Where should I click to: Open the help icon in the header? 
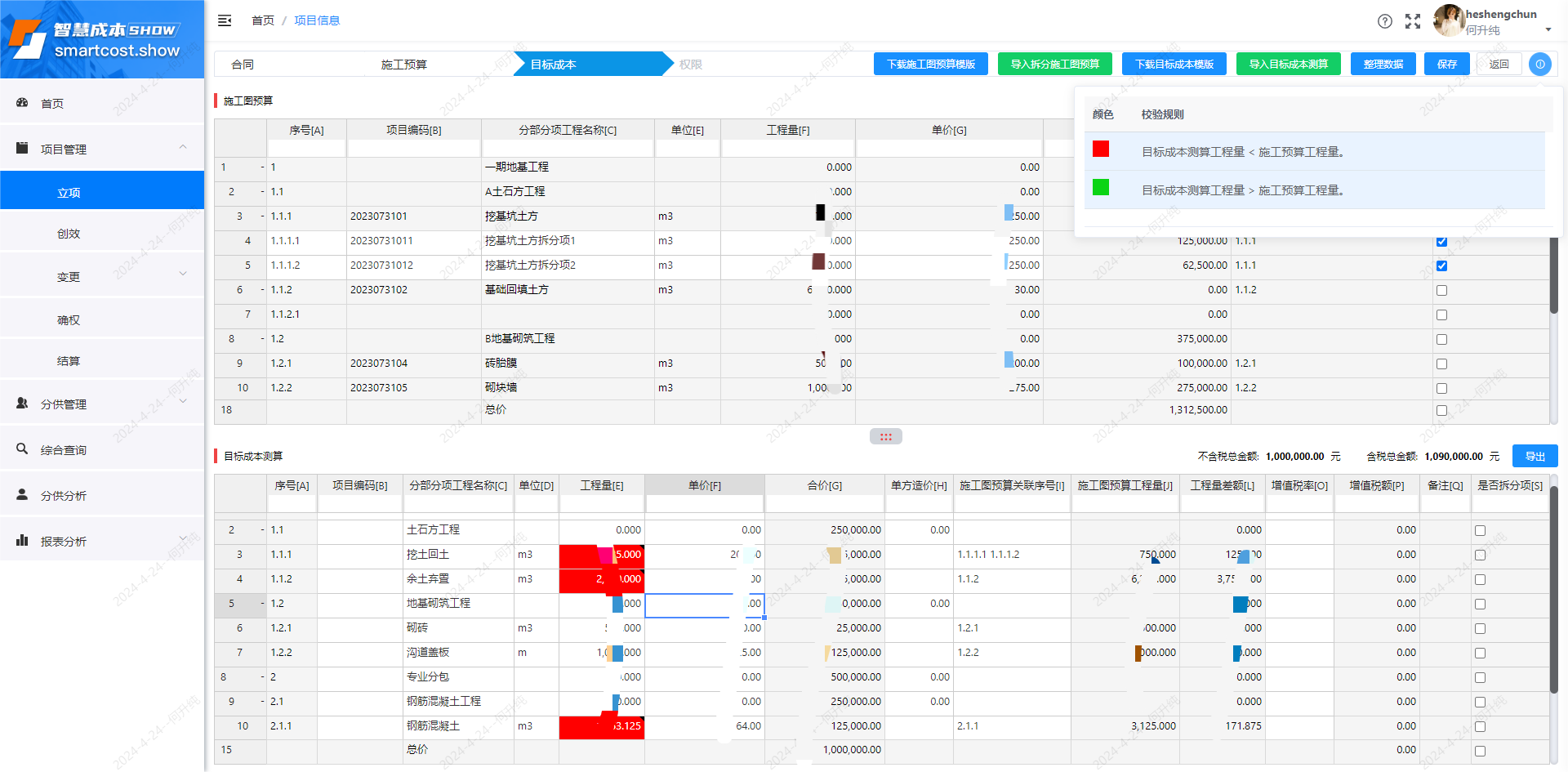[1385, 21]
